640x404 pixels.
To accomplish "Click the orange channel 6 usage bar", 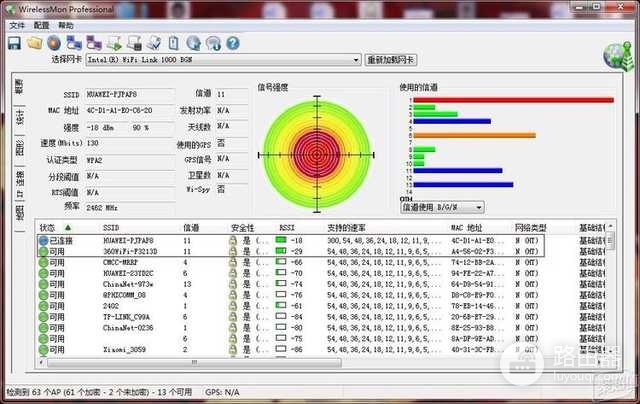I will pyautogui.click(x=474, y=135).
